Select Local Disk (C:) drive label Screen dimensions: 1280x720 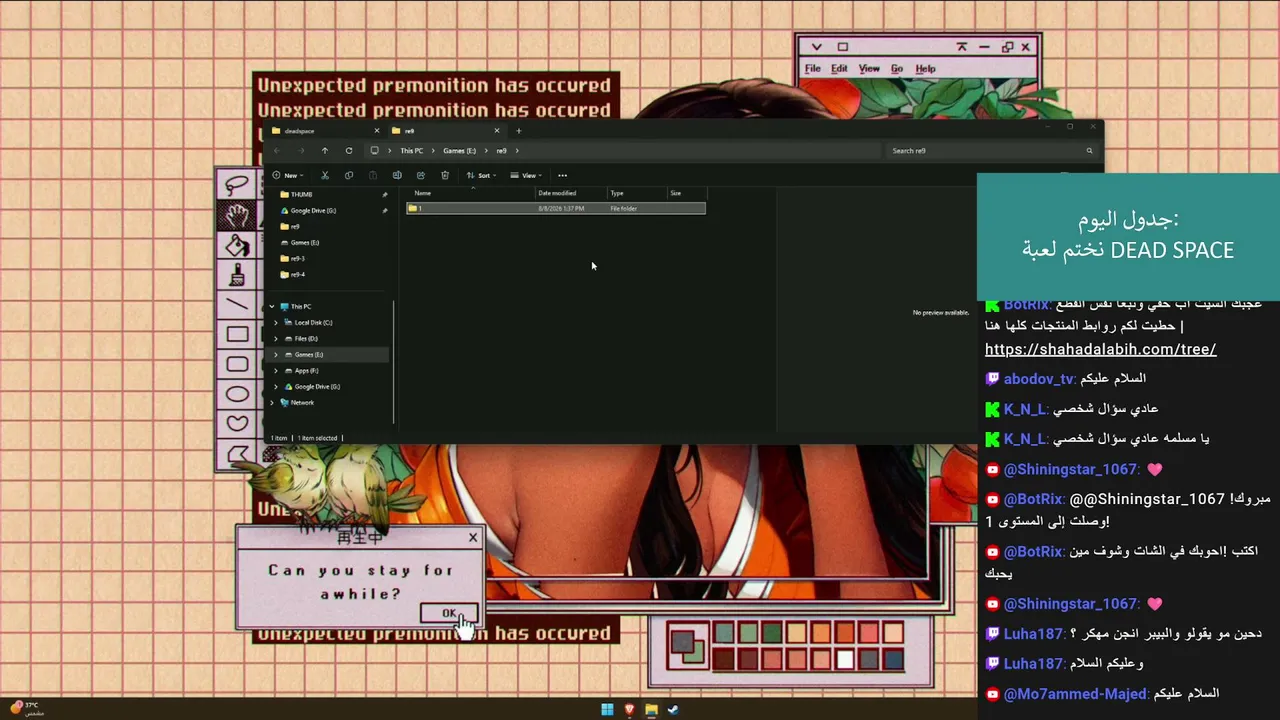coord(313,323)
